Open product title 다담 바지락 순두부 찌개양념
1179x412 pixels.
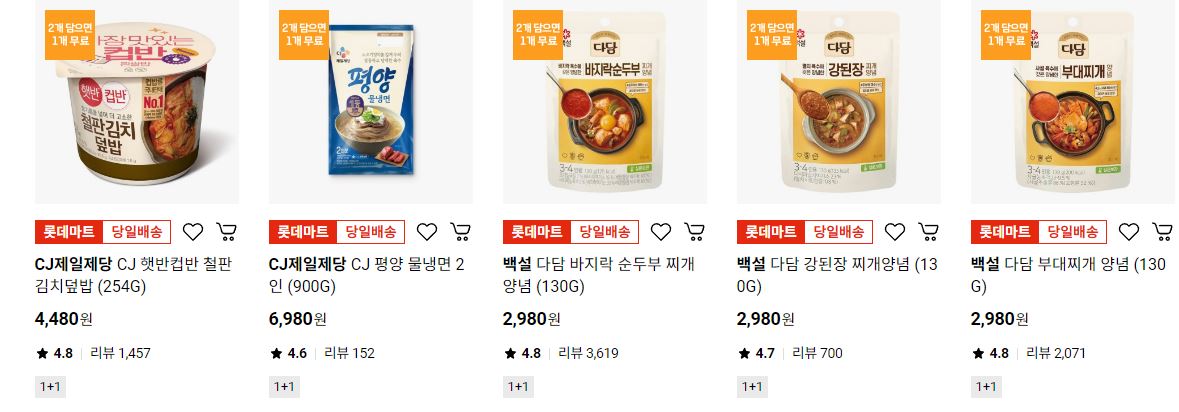click(599, 275)
